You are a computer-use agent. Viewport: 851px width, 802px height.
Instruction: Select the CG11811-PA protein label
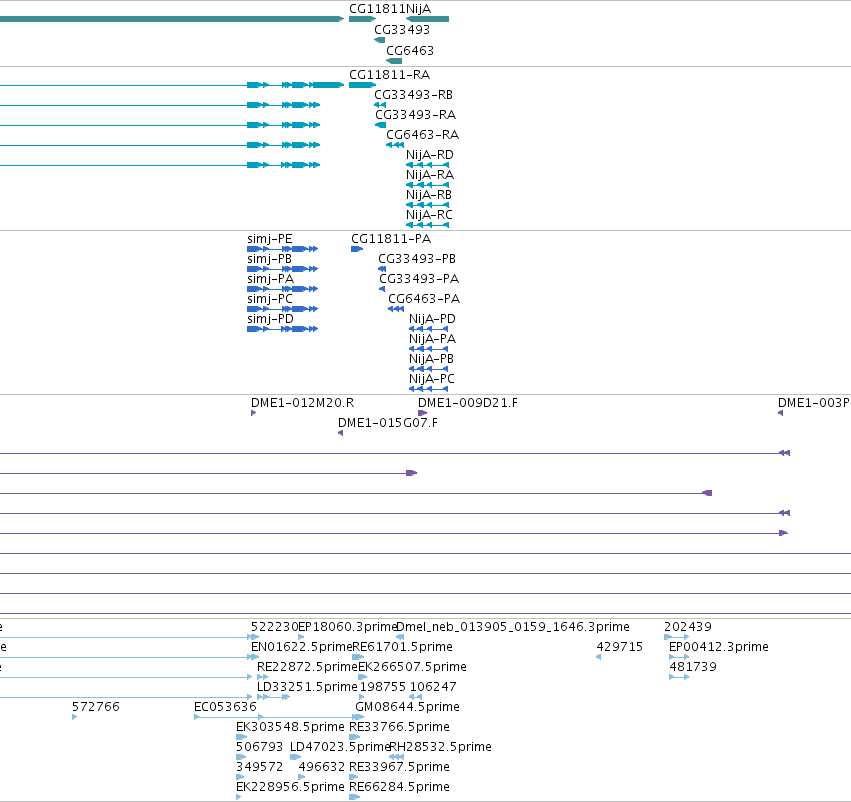391,239
